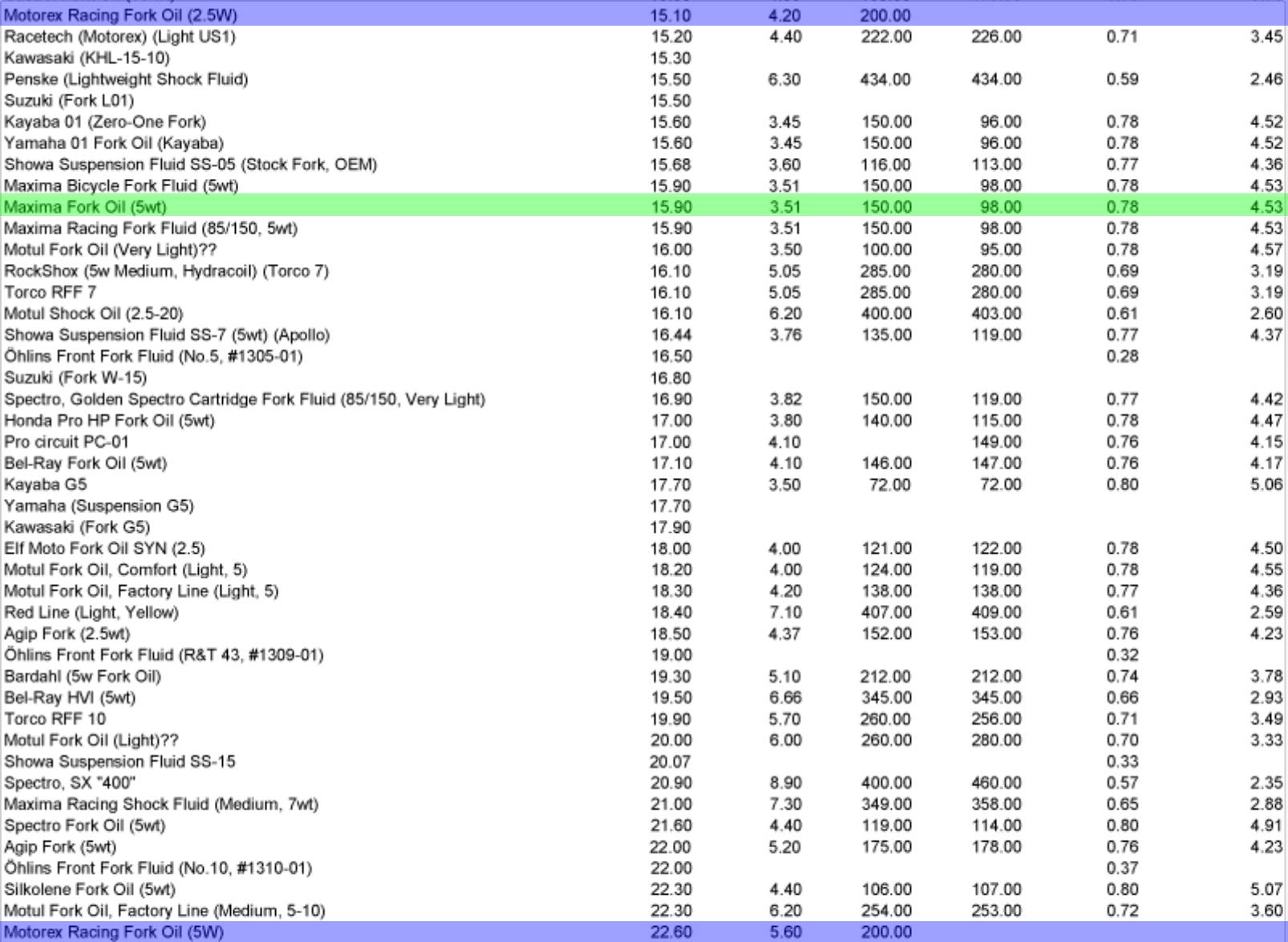This screenshot has width=1288, height=942.
Task: Click Racetech (Motorex) (Light US1) cell
Action: point(119,37)
